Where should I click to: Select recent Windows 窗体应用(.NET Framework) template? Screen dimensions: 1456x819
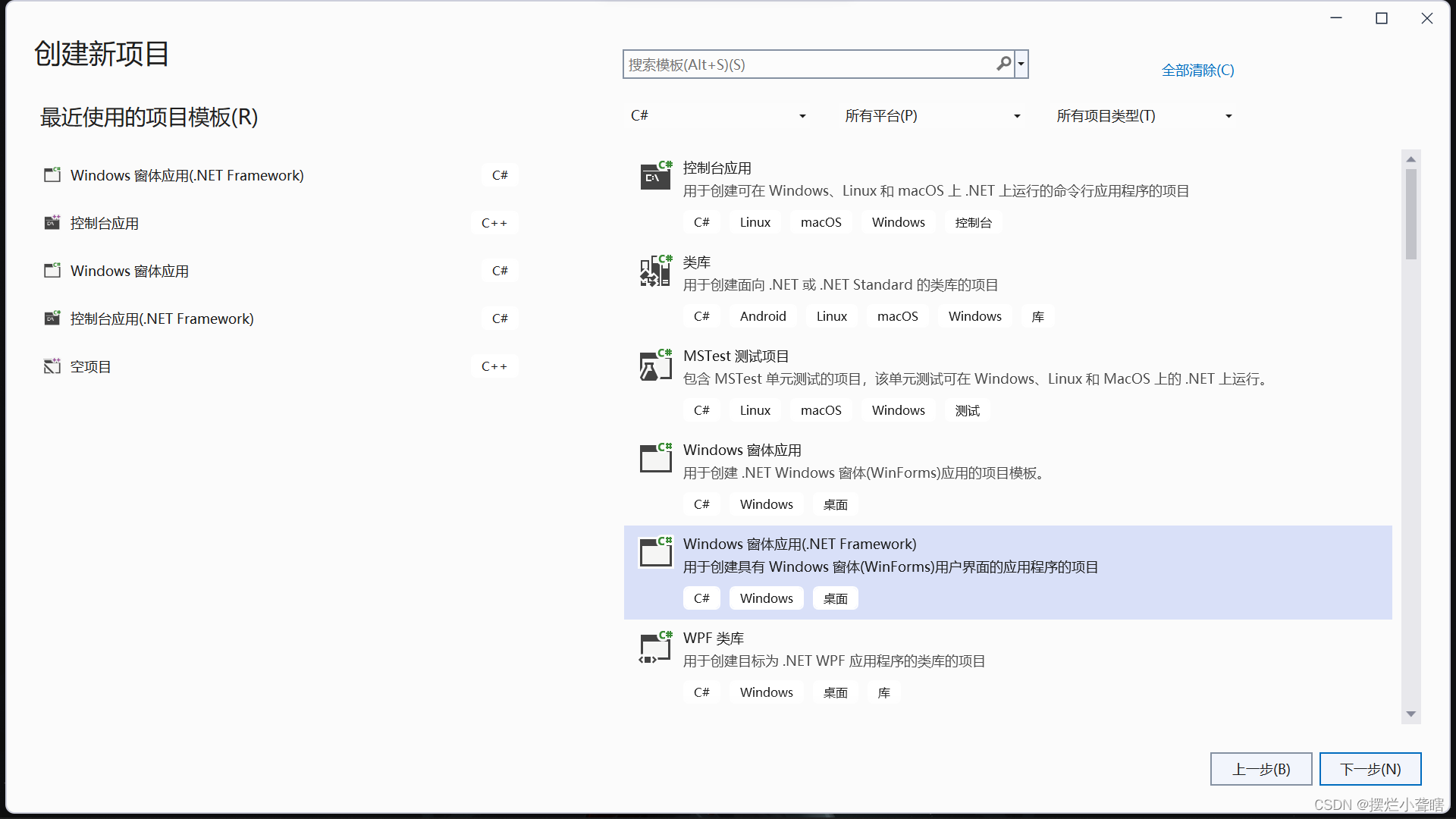[x=187, y=175]
